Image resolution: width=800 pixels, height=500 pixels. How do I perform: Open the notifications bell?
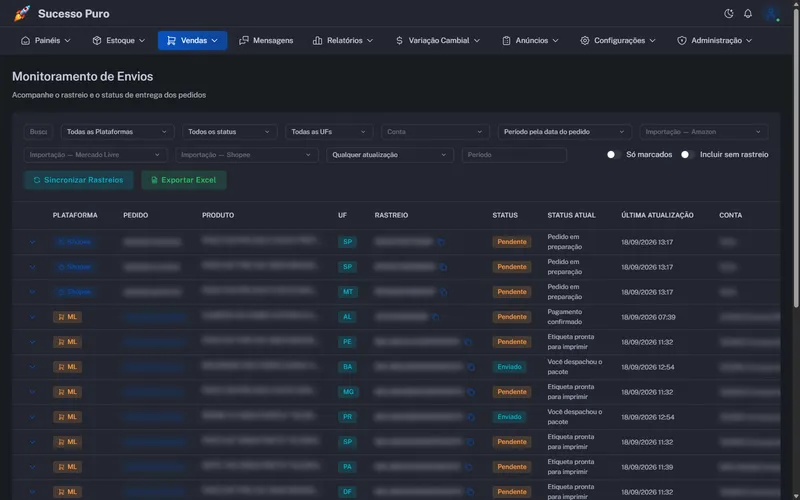[x=747, y=14]
